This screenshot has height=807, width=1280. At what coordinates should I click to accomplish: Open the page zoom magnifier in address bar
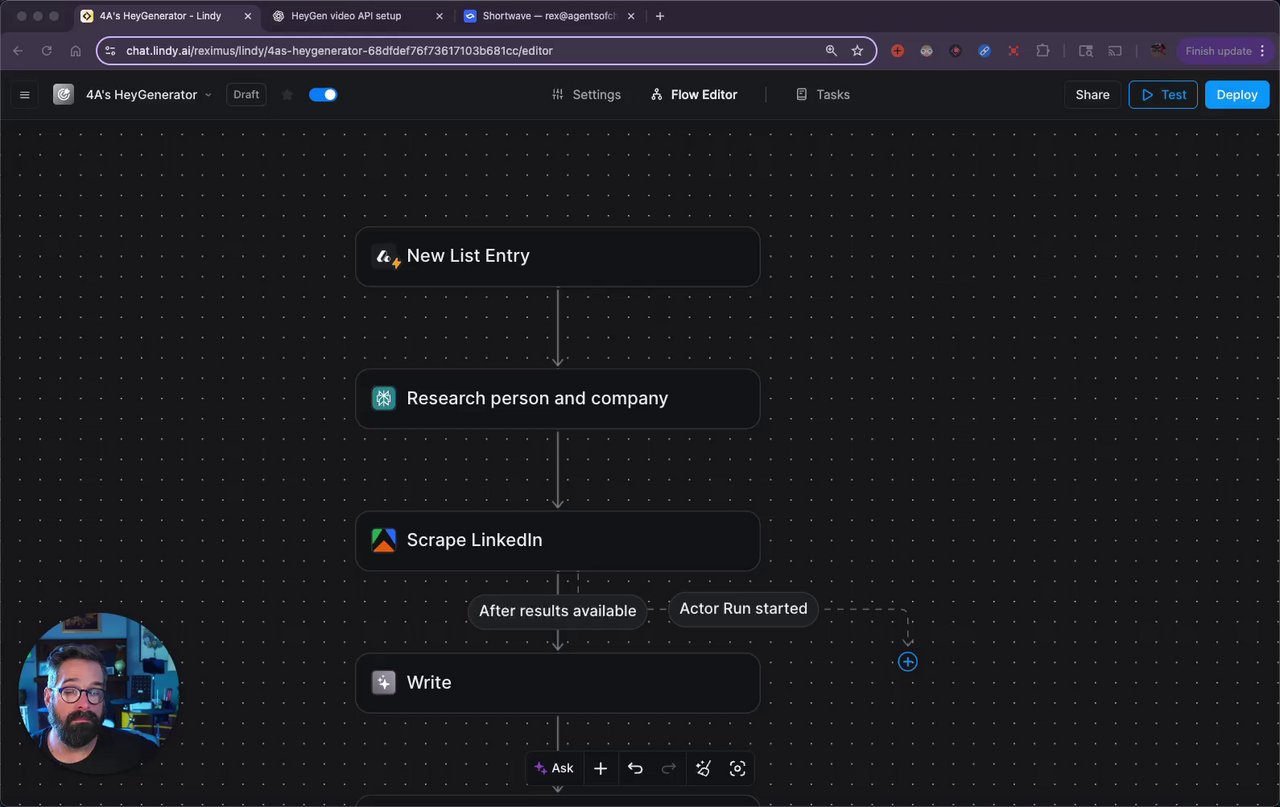(x=831, y=51)
